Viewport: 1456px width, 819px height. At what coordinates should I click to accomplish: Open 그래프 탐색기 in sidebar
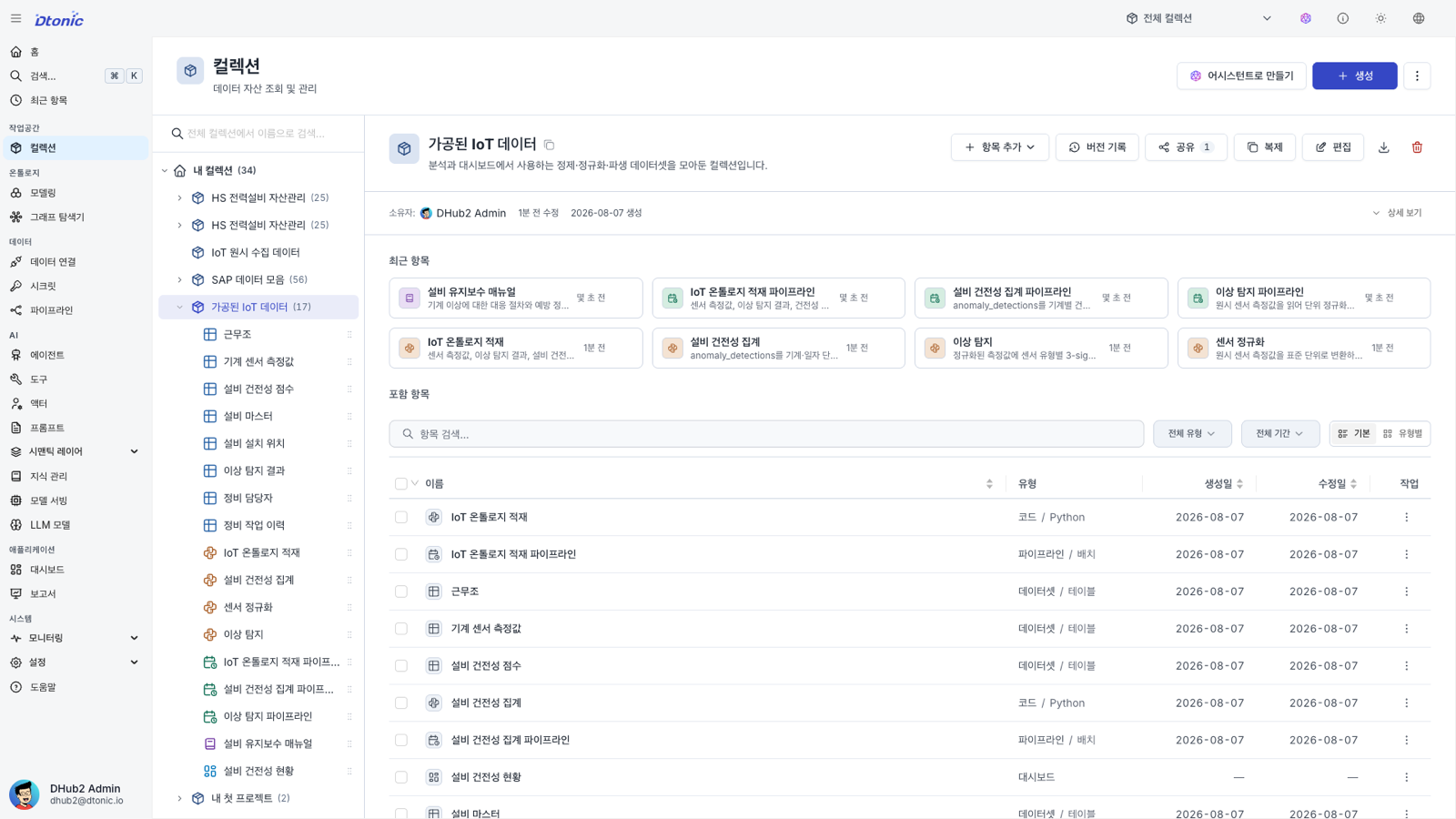coord(75,217)
